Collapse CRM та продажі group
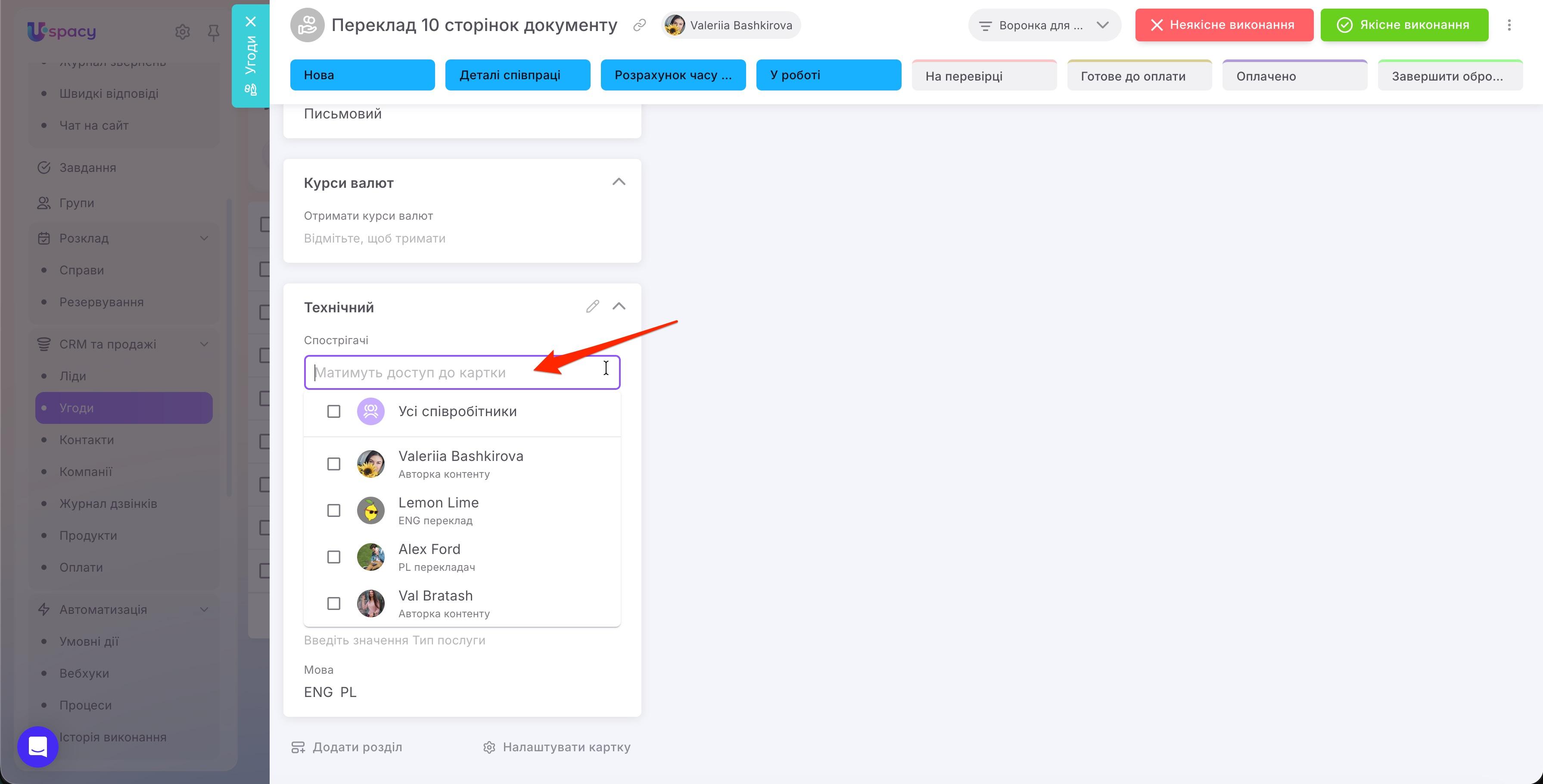Image resolution: width=1543 pixels, height=784 pixels. 204,344
